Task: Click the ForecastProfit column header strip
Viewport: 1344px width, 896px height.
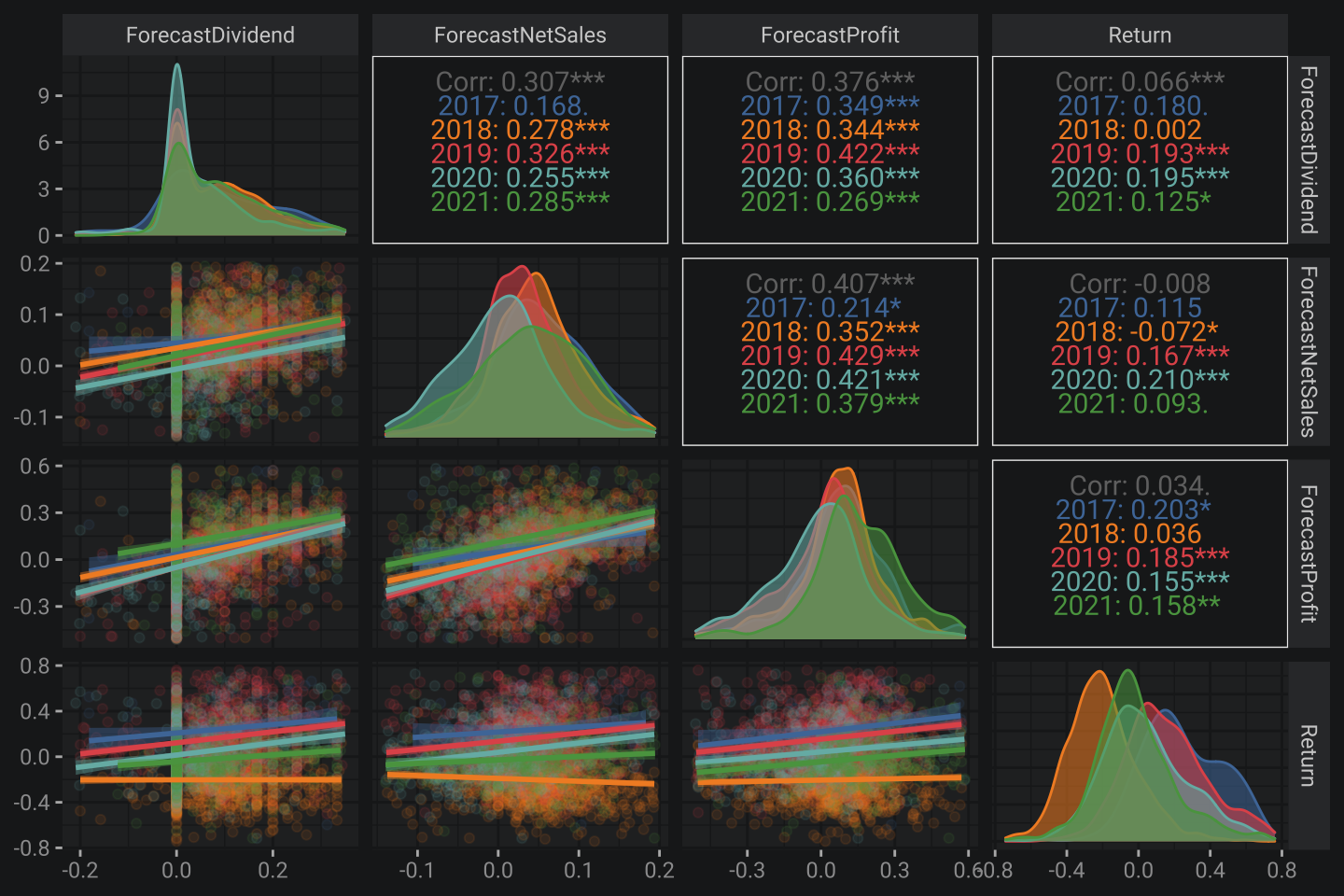Action: tap(830, 35)
